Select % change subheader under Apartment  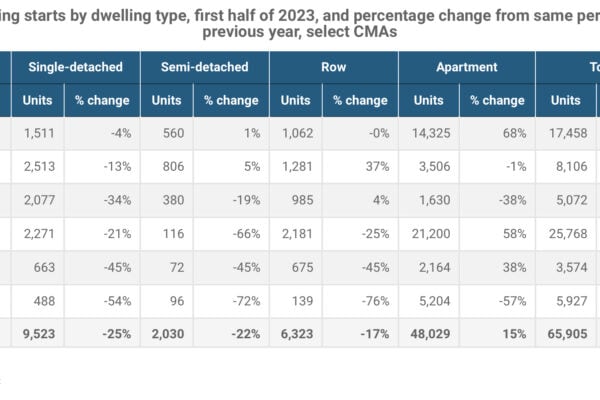[497, 100]
